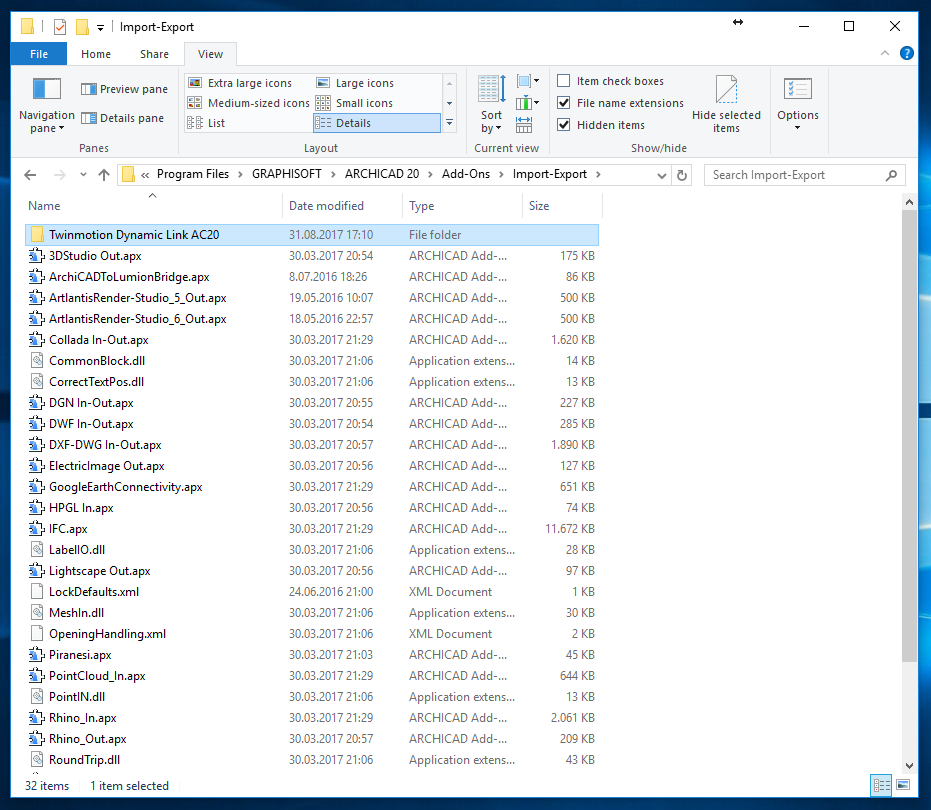
Task: Expand the layout gallery
Action: 449,123
